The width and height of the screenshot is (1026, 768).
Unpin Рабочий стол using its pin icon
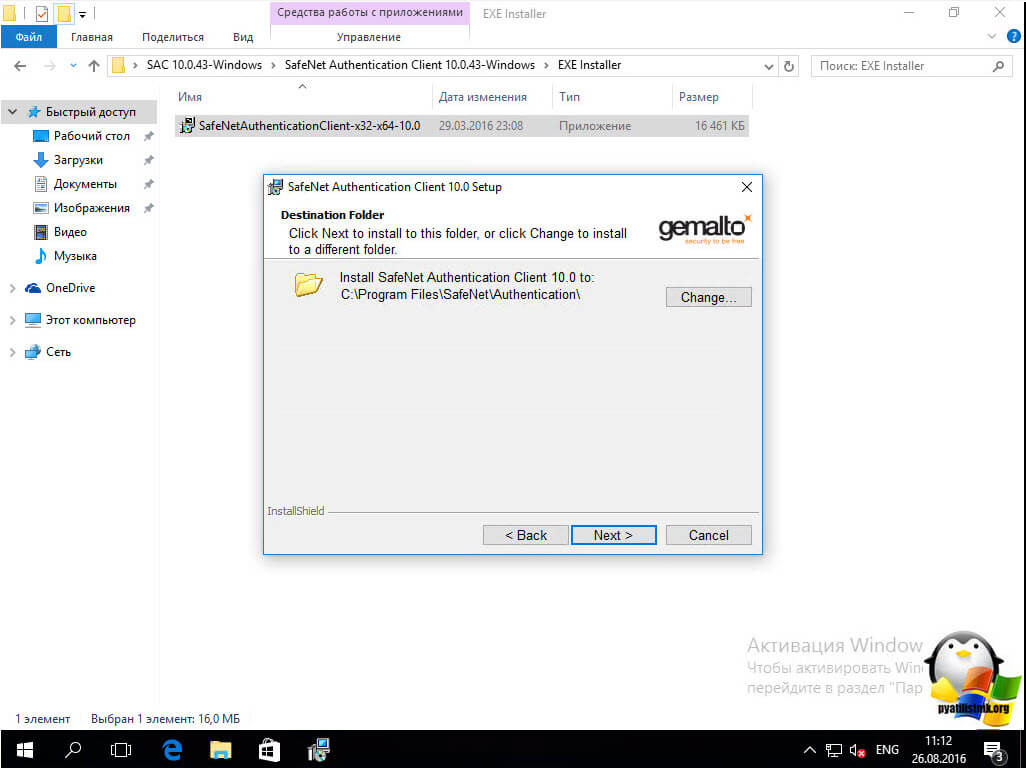pyautogui.click(x=149, y=136)
